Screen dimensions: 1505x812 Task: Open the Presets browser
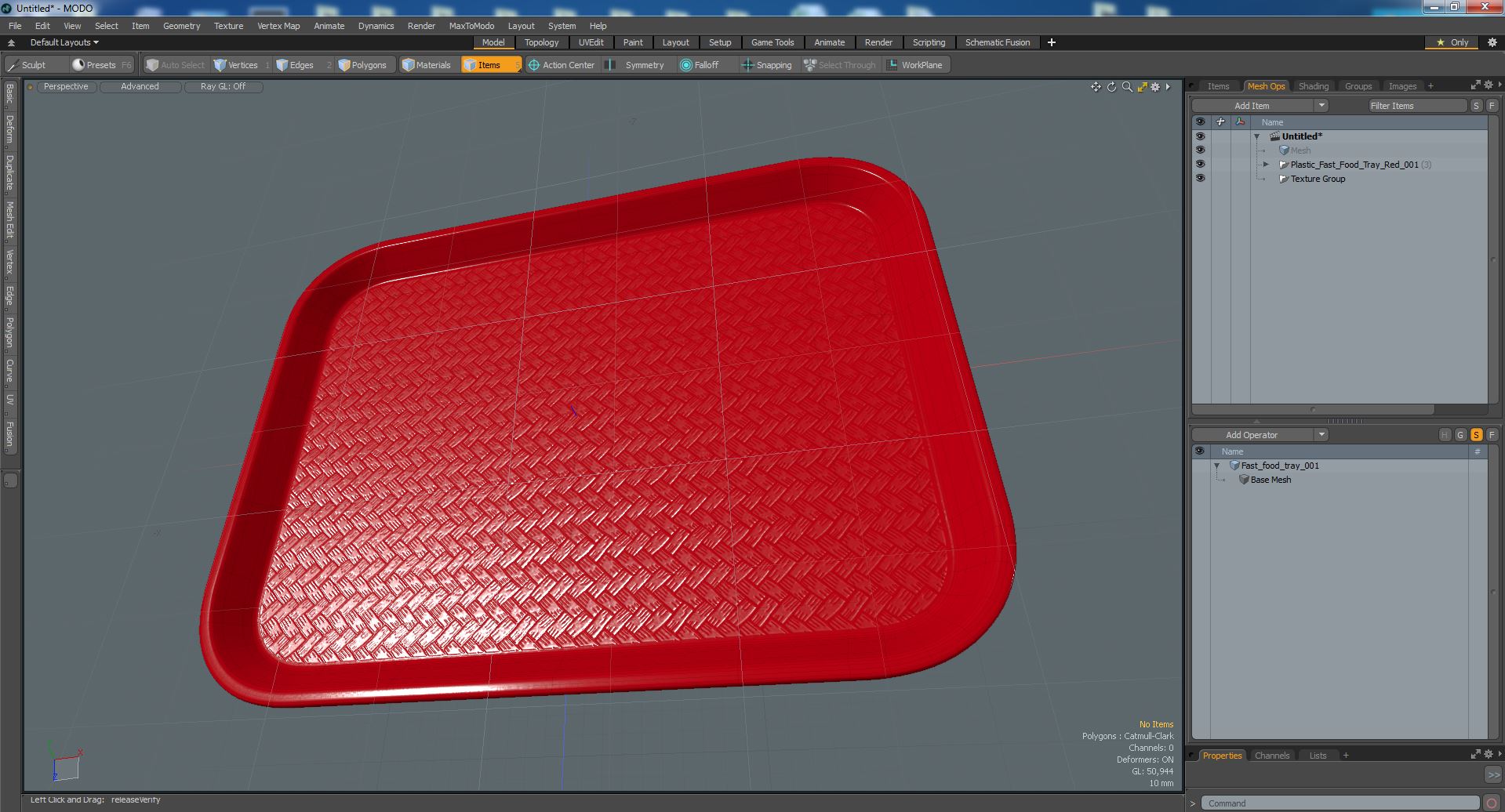(101, 65)
